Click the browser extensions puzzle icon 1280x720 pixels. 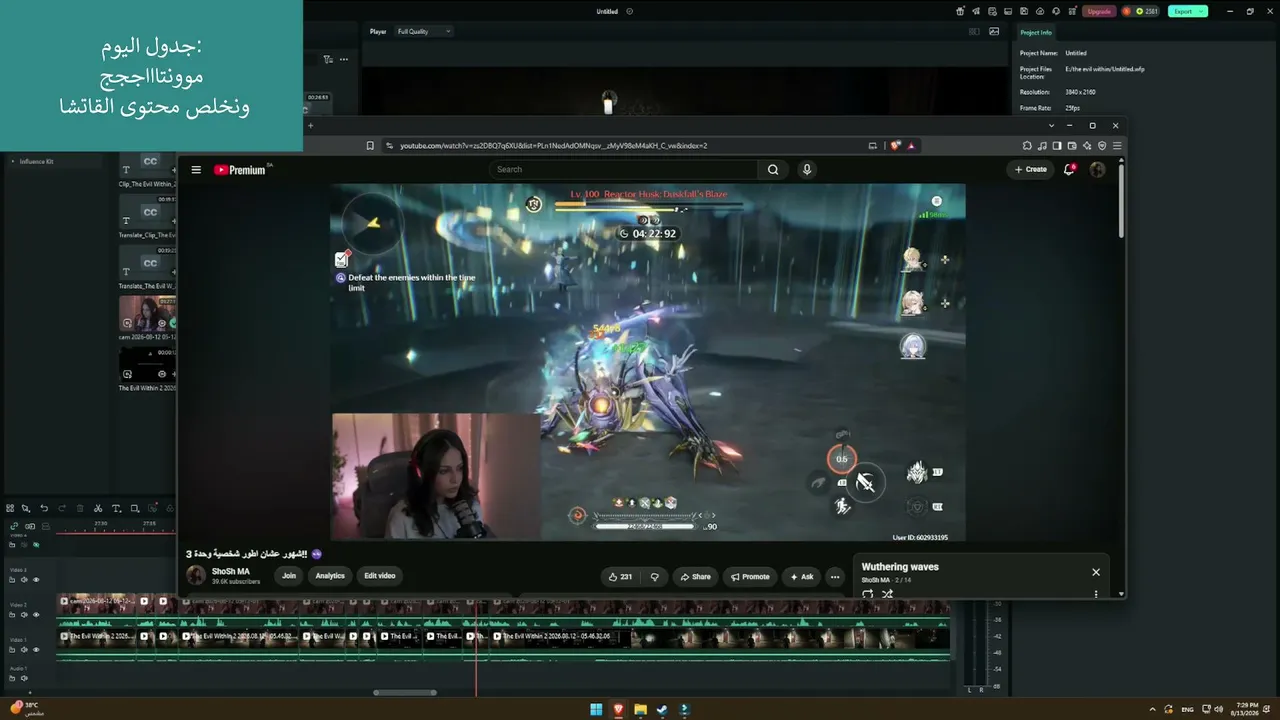1027,146
